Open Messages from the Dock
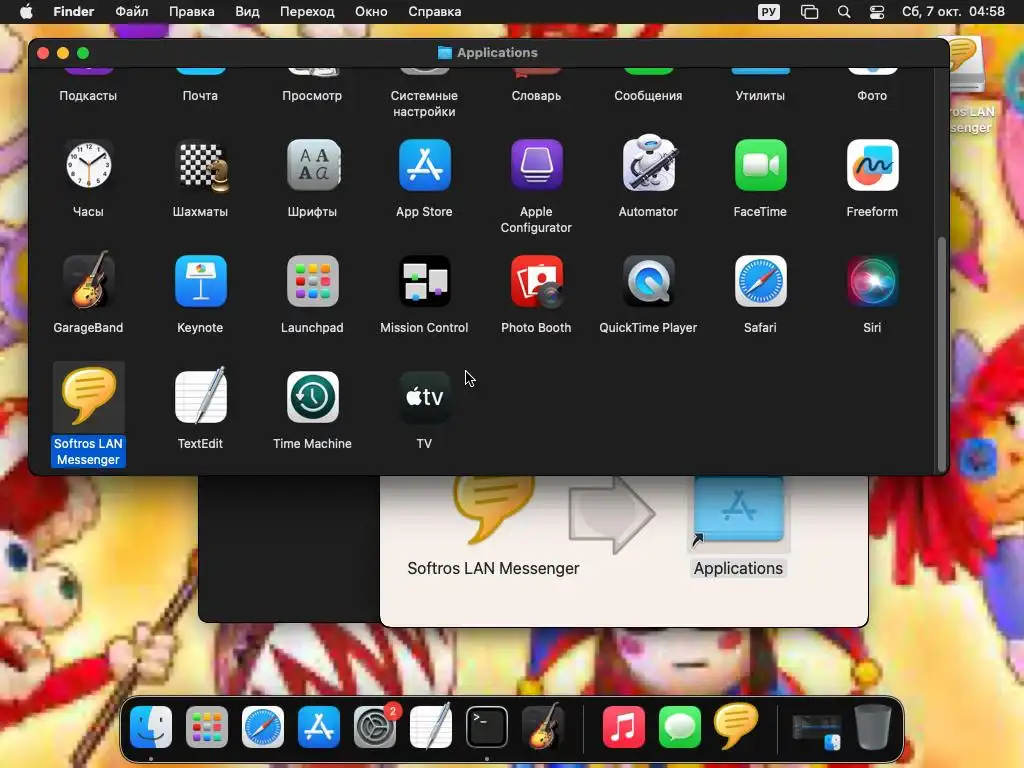 point(680,727)
